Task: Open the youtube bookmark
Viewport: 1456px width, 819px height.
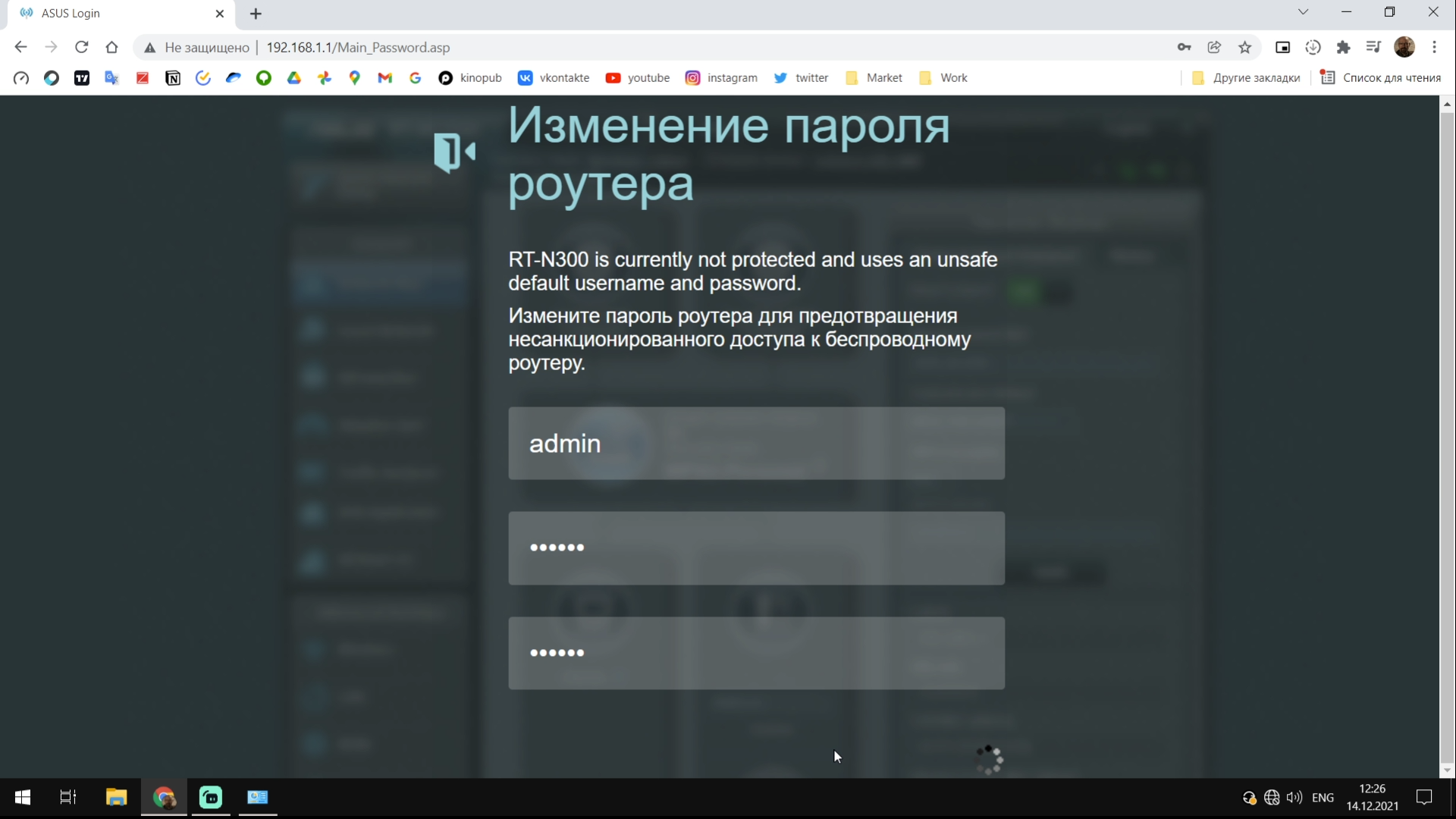Action: pyautogui.click(x=638, y=77)
